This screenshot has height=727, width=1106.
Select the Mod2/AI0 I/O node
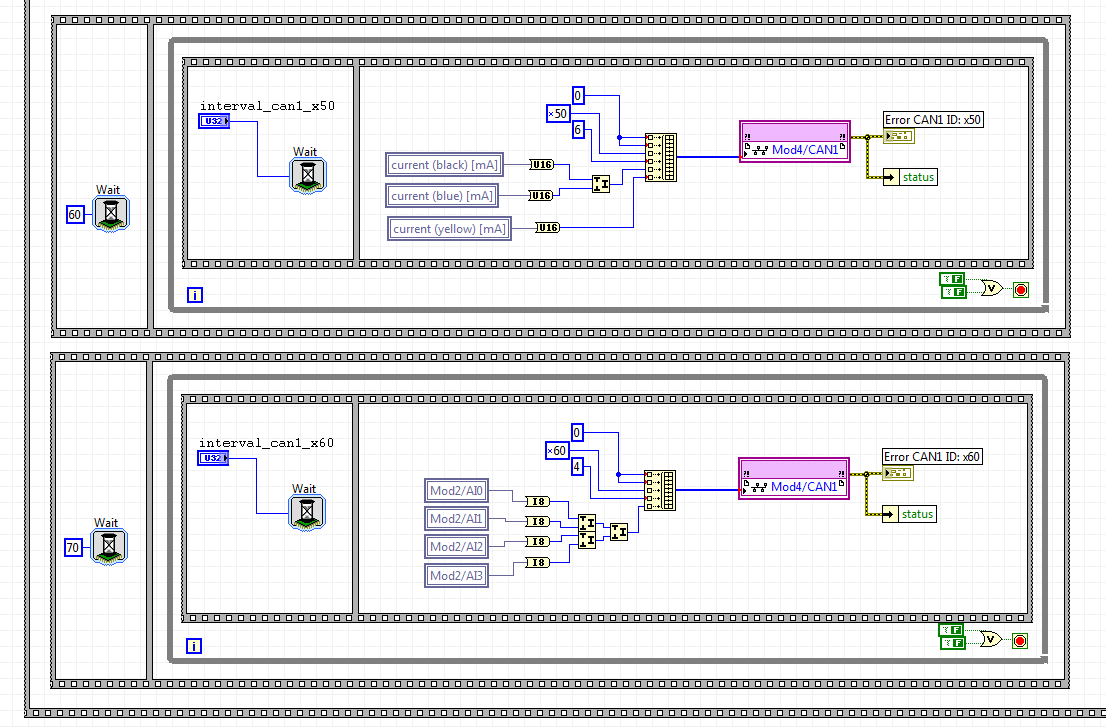pyautogui.click(x=456, y=491)
